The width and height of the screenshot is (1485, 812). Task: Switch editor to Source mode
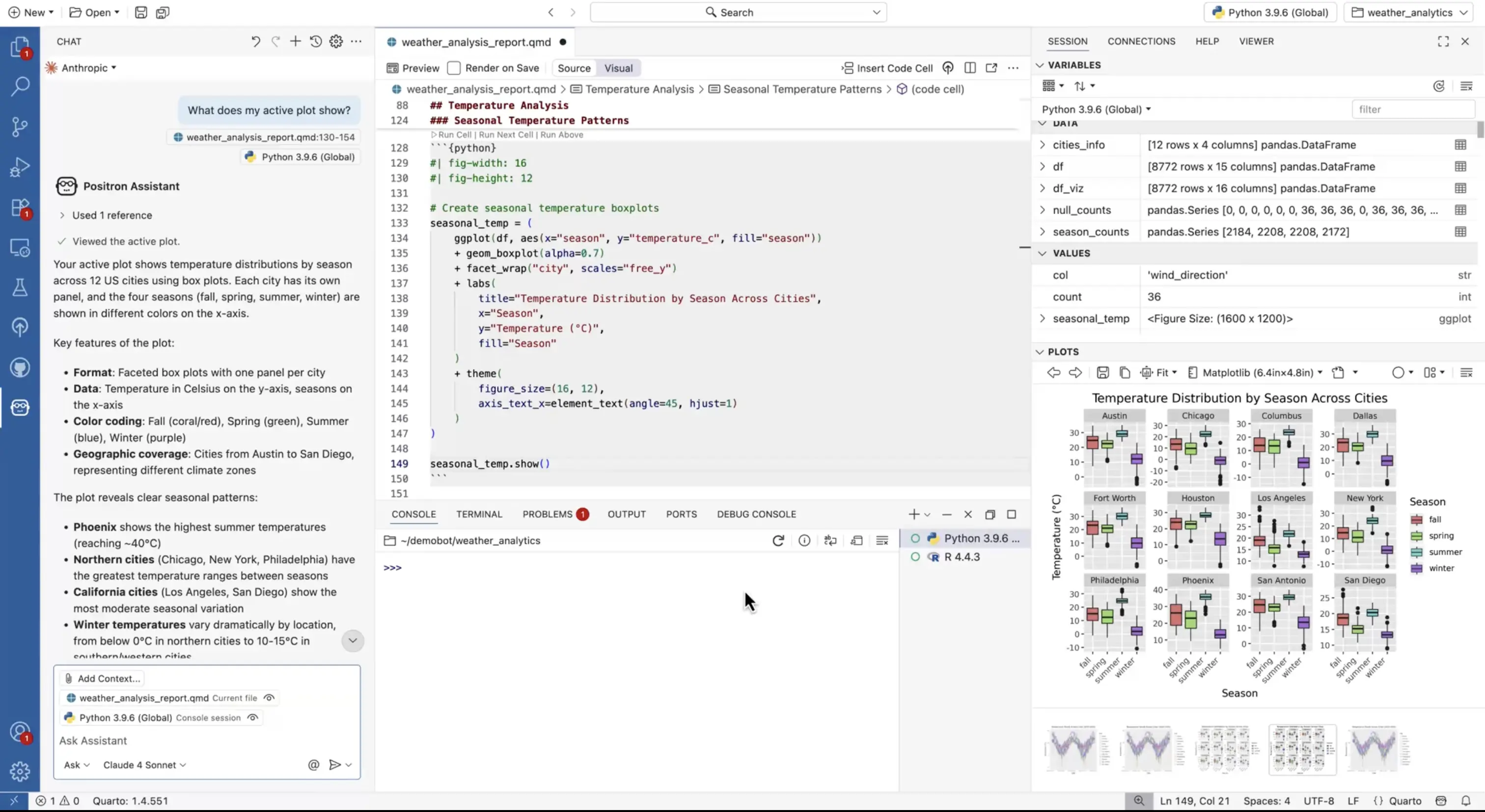pyautogui.click(x=574, y=68)
